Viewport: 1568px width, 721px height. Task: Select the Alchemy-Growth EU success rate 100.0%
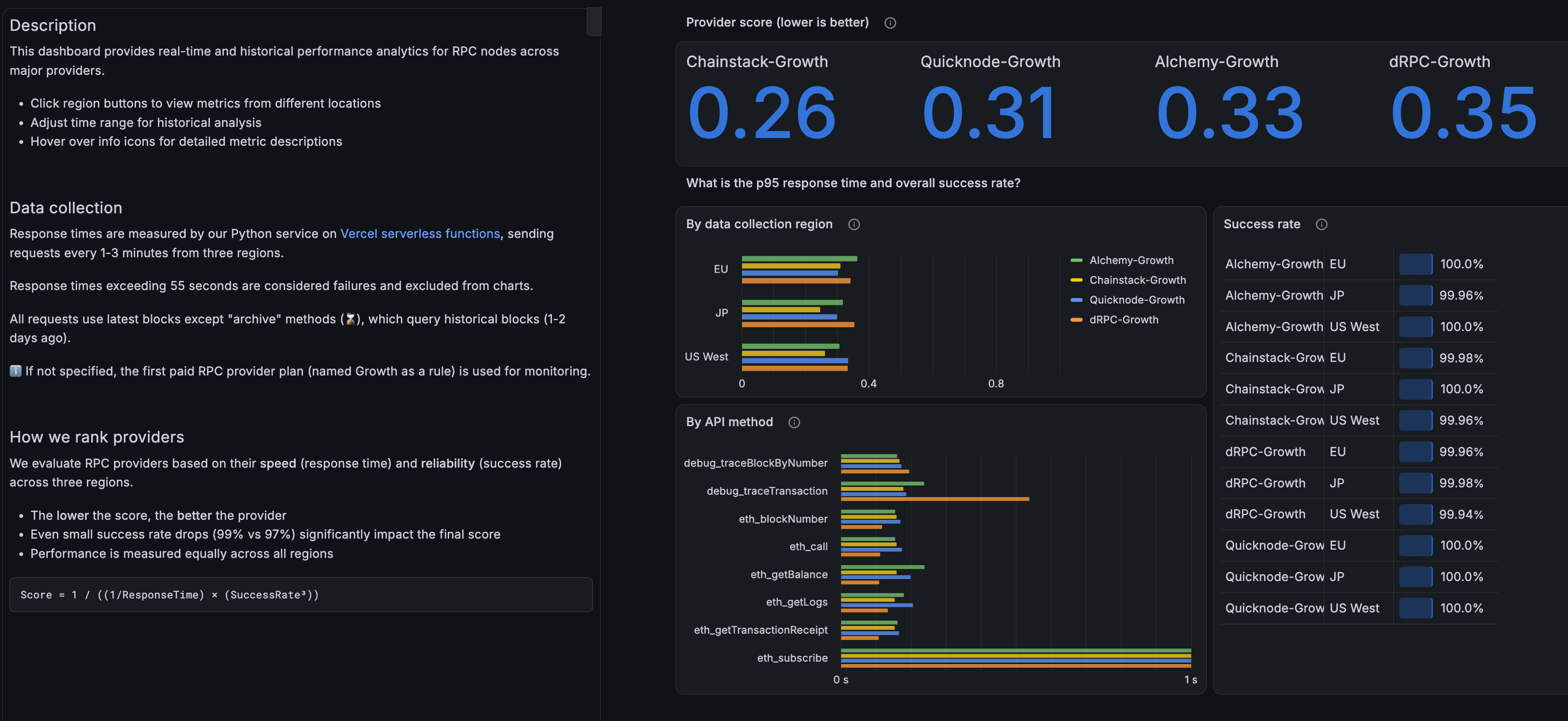coord(1461,264)
